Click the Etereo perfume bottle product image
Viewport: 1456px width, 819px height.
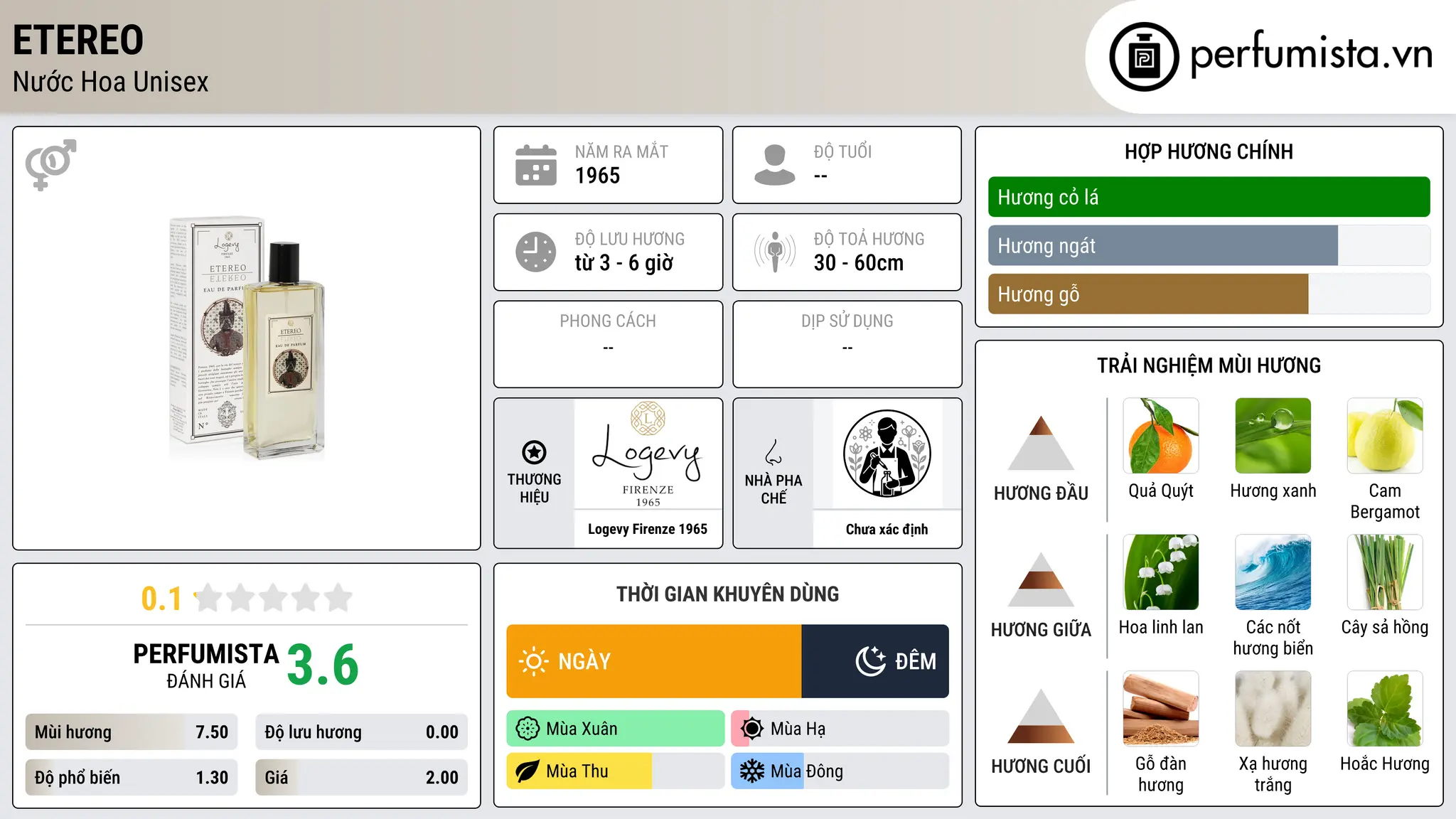point(247,338)
